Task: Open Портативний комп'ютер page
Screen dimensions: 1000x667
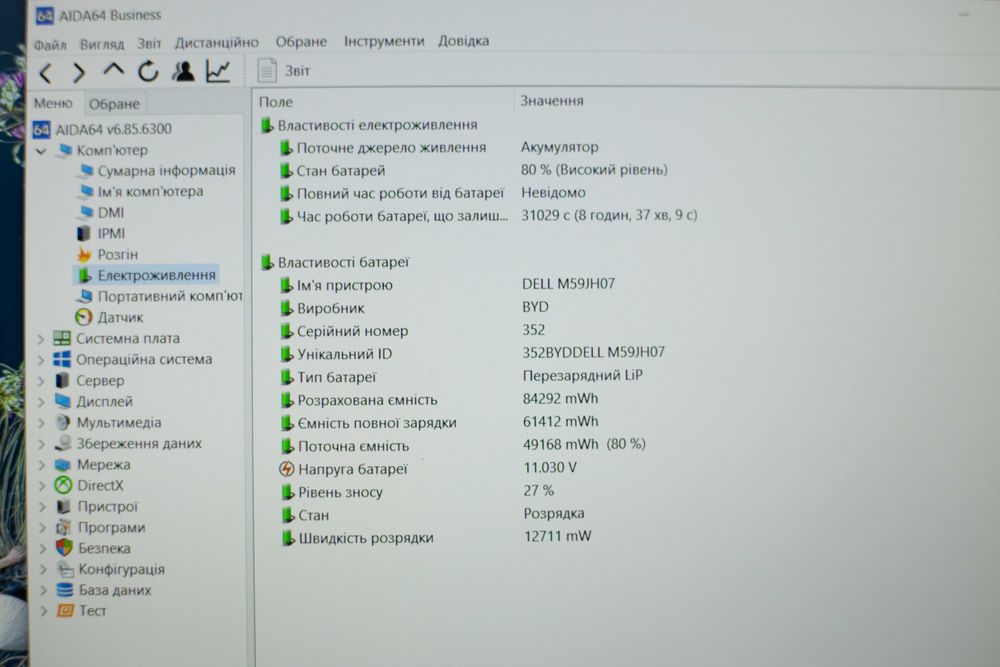Action: [x=170, y=297]
